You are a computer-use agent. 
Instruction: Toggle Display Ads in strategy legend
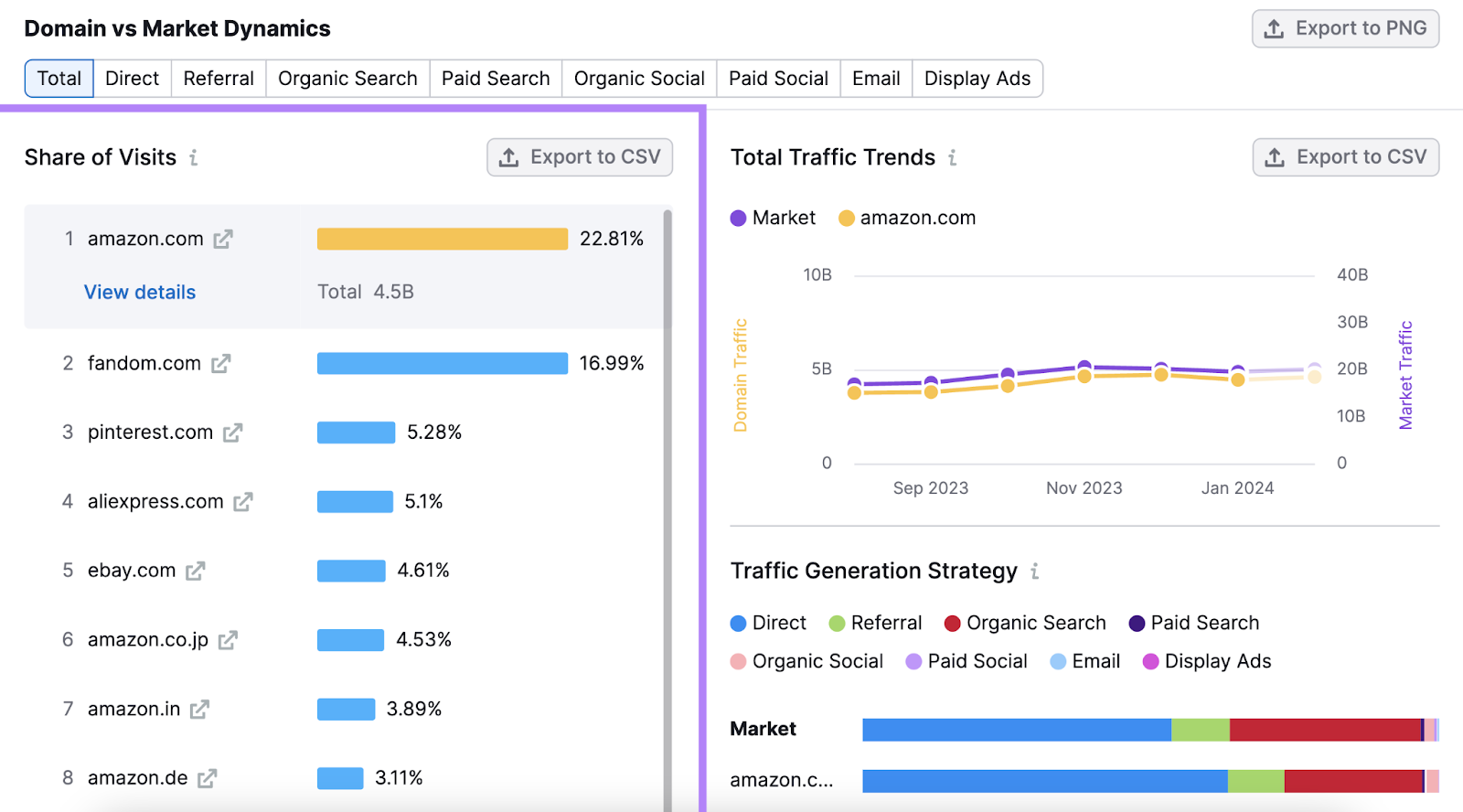1207,661
